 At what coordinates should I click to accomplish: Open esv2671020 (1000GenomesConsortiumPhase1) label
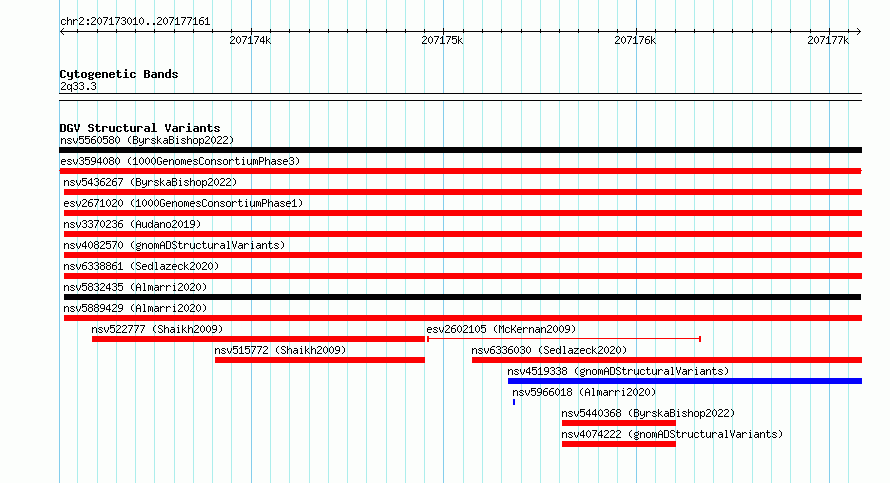(183, 203)
